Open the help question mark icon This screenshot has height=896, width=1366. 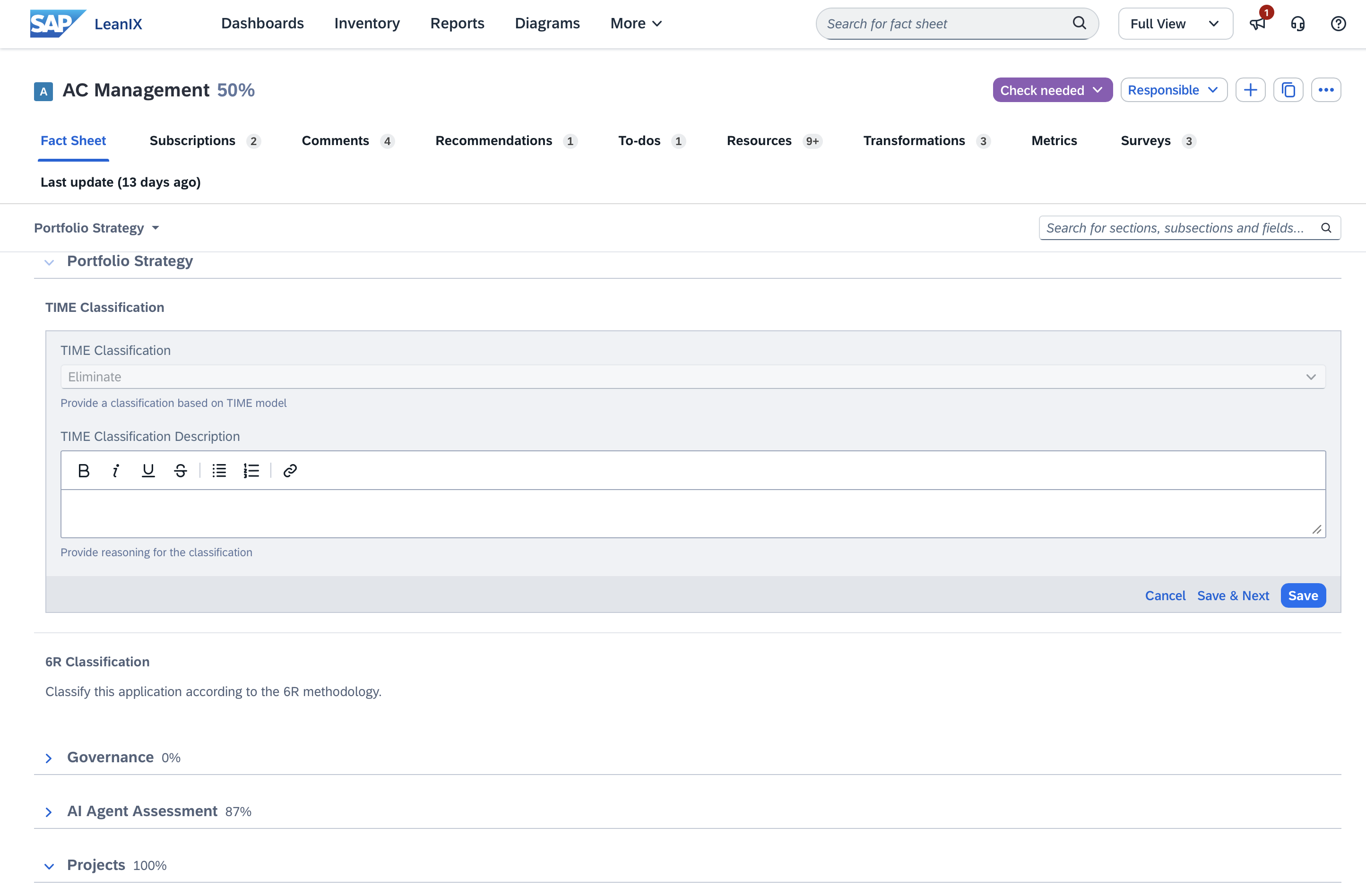[1338, 24]
